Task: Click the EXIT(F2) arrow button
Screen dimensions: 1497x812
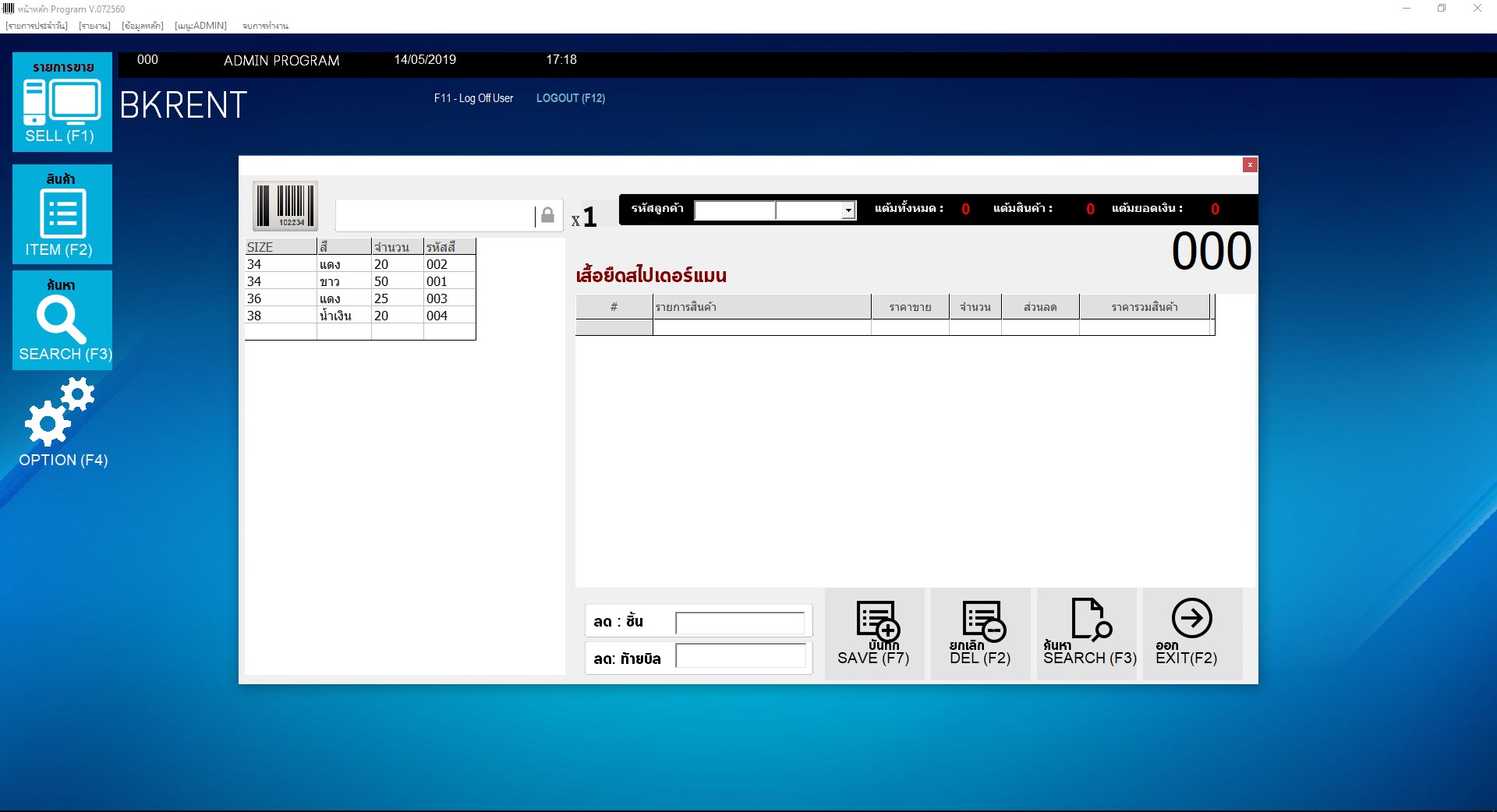Action: click(1191, 633)
